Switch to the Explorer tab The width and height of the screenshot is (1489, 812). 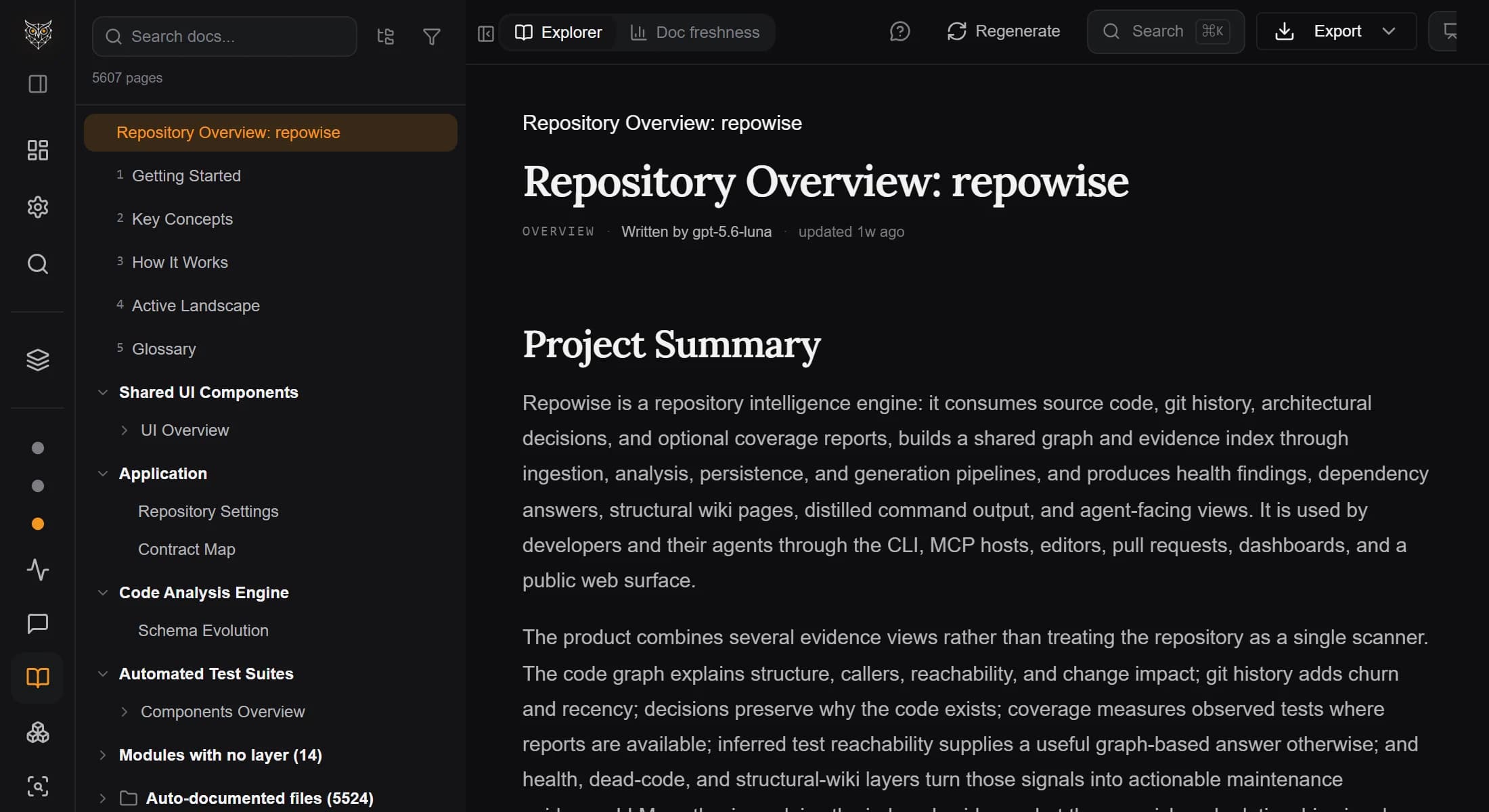click(x=558, y=32)
